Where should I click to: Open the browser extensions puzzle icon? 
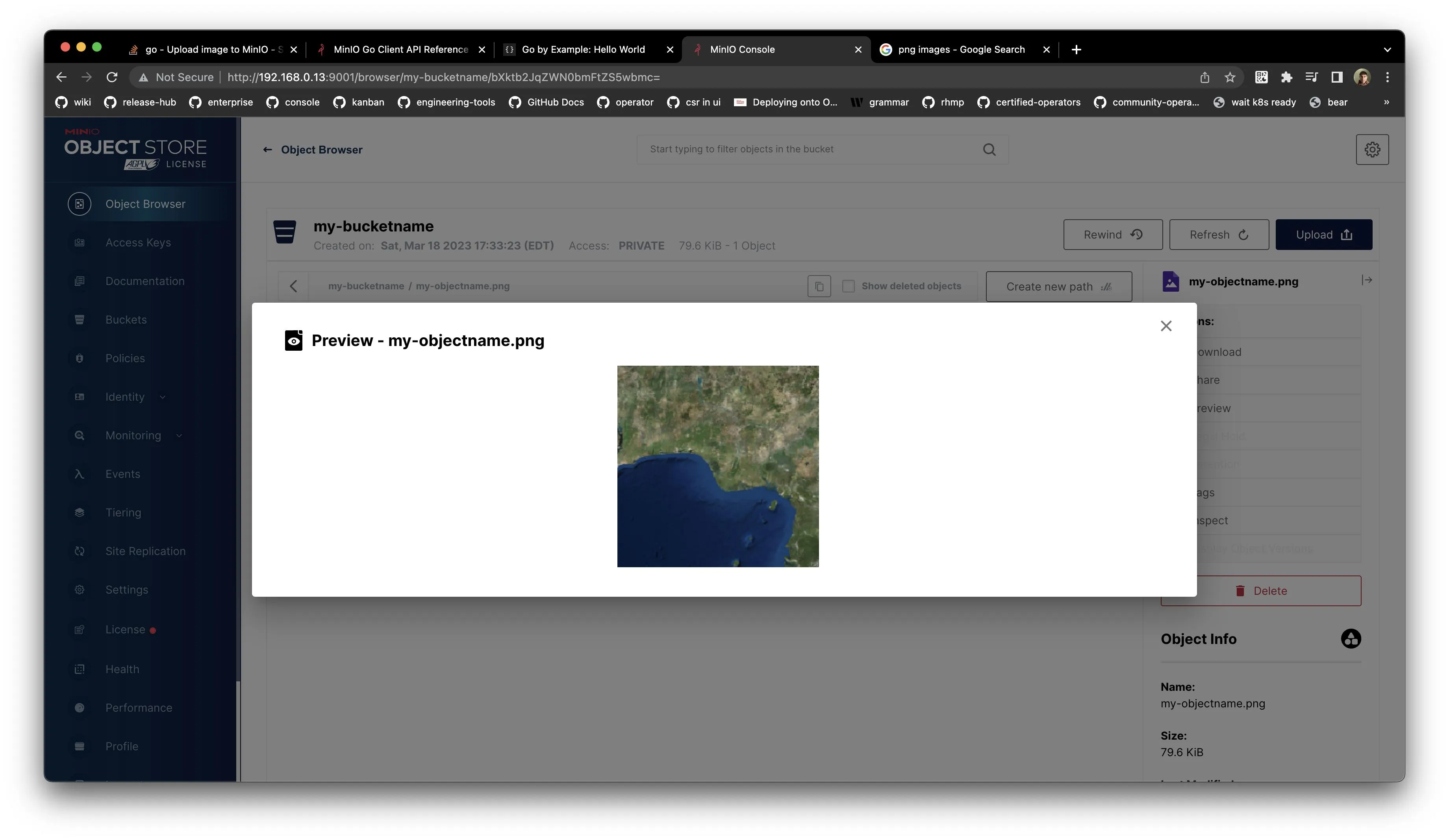[1286, 77]
